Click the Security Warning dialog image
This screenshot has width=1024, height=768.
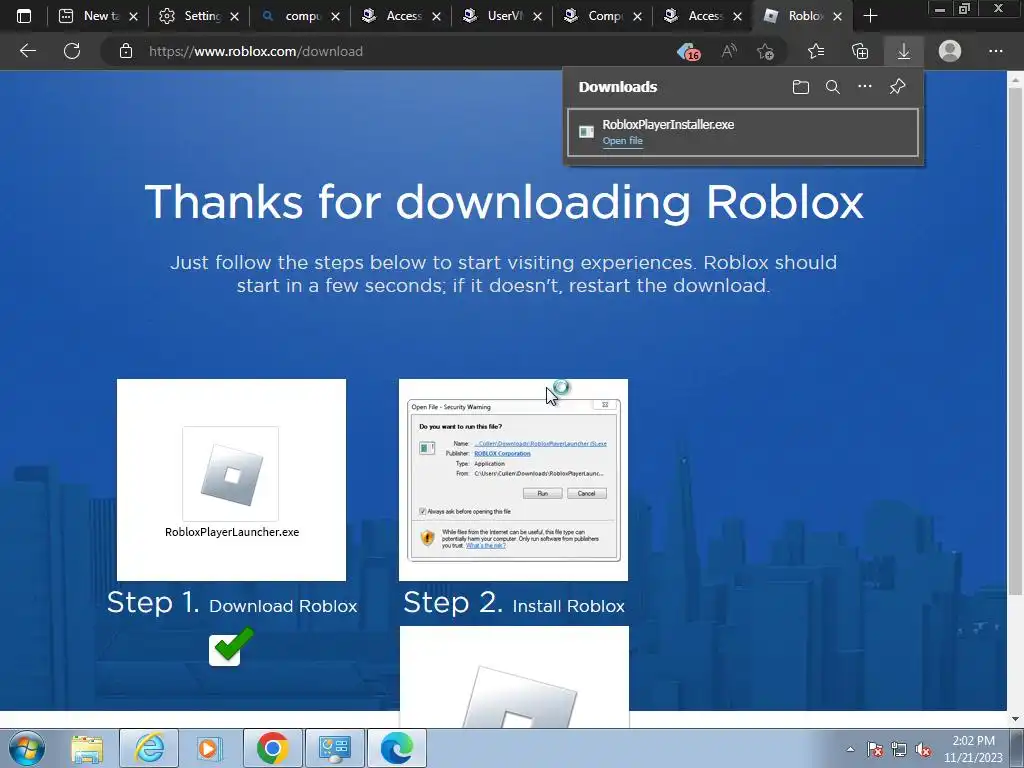tap(513, 480)
